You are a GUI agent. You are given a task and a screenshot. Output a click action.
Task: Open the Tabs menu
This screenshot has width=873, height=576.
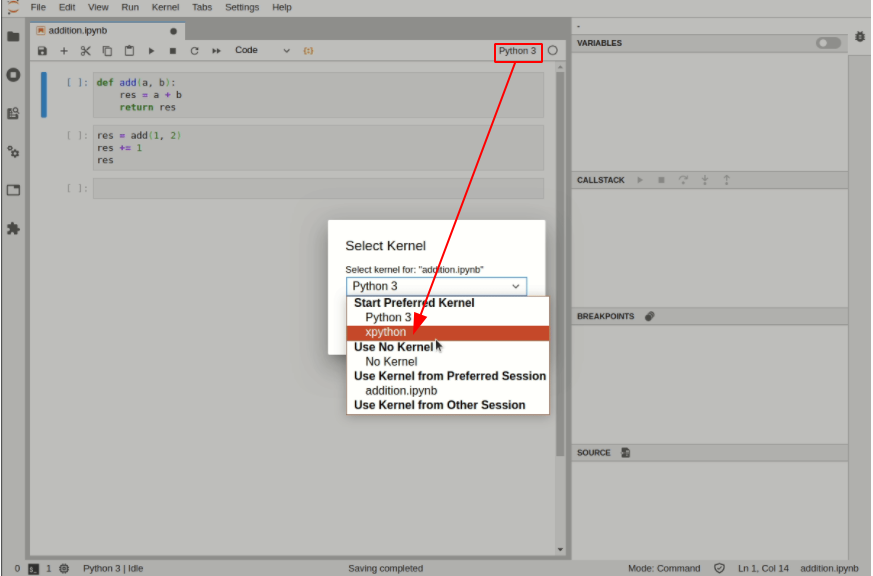(202, 7)
